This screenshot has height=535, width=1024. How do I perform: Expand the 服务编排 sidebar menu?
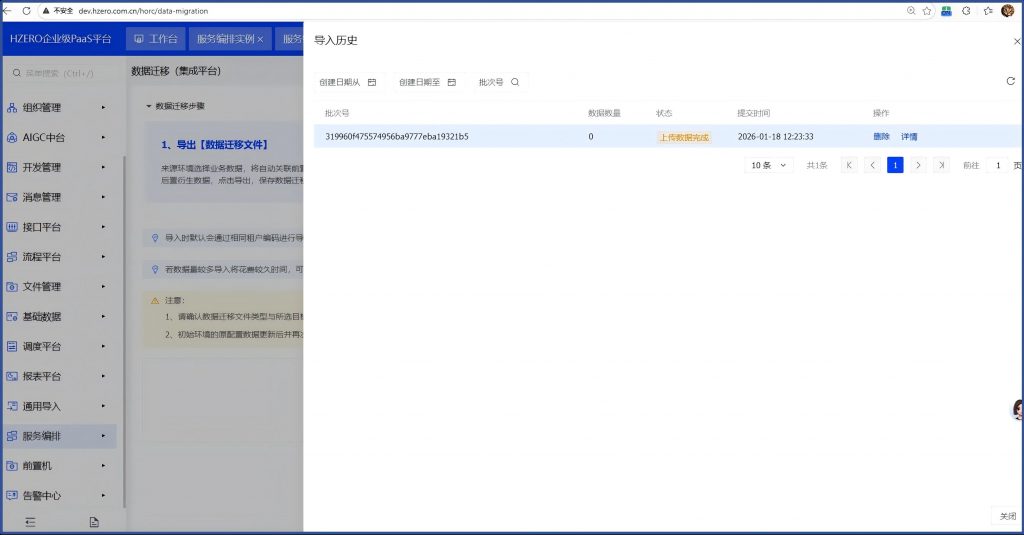(x=60, y=436)
